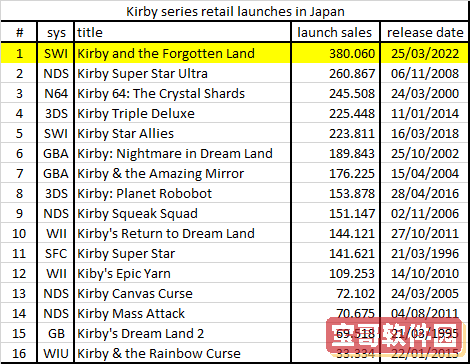
Task: Select the Kirby Triple Deluxe title cell
Action: pyautogui.click(x=183, y=113)
